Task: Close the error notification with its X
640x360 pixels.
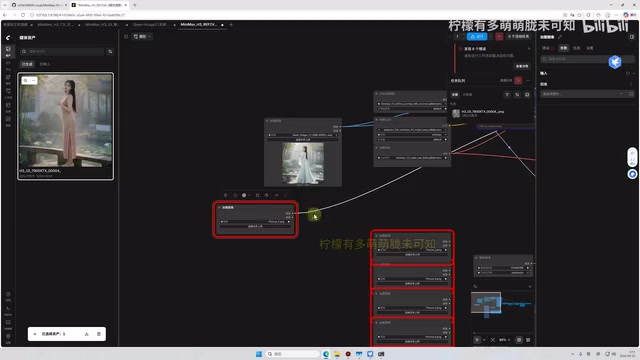Action: click(529, 49)
